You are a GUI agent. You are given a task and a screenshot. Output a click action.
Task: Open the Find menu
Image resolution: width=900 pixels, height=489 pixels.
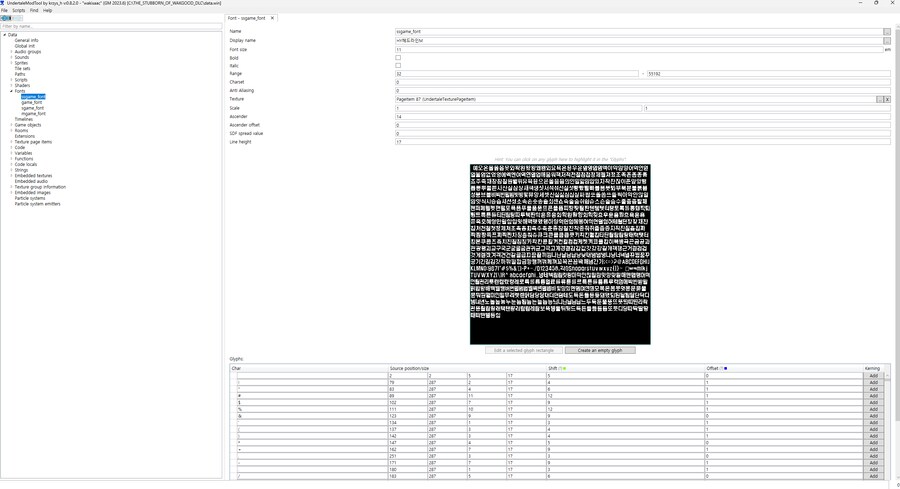(34, 11)
